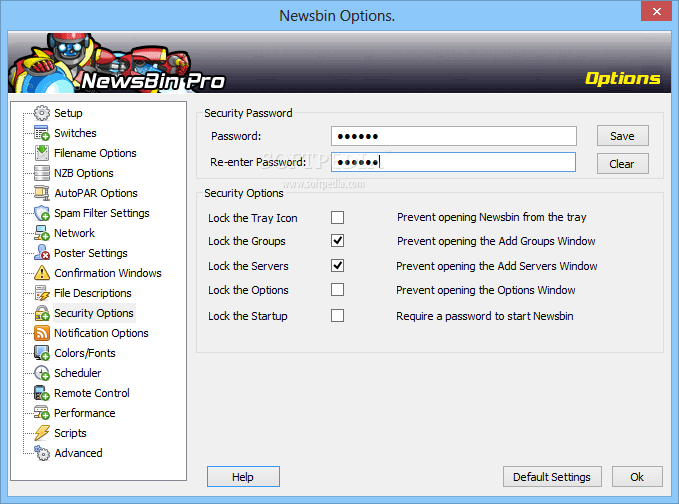Open File Descriptions page

[92, 293]
